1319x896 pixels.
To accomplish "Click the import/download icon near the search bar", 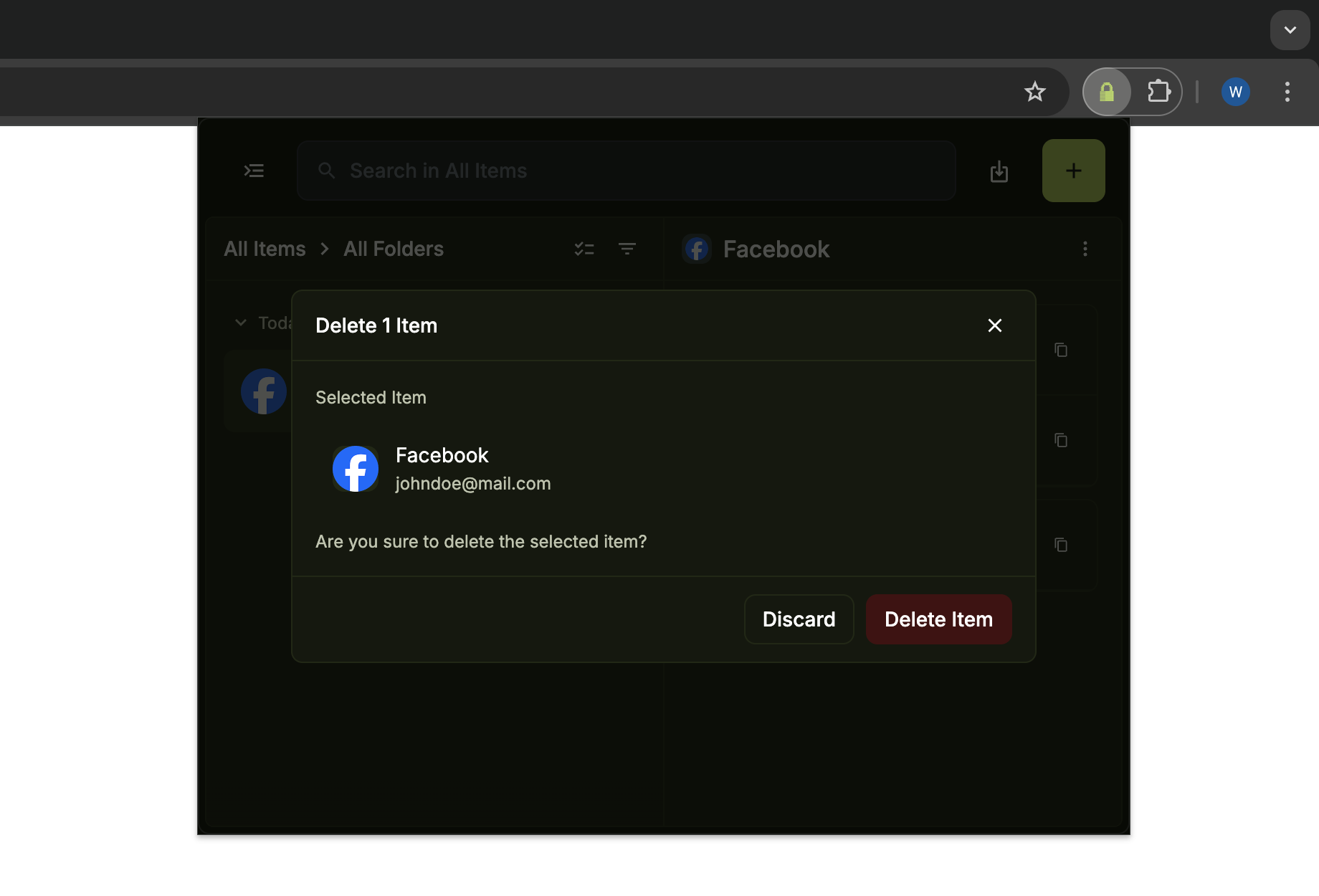I will 999,171.
